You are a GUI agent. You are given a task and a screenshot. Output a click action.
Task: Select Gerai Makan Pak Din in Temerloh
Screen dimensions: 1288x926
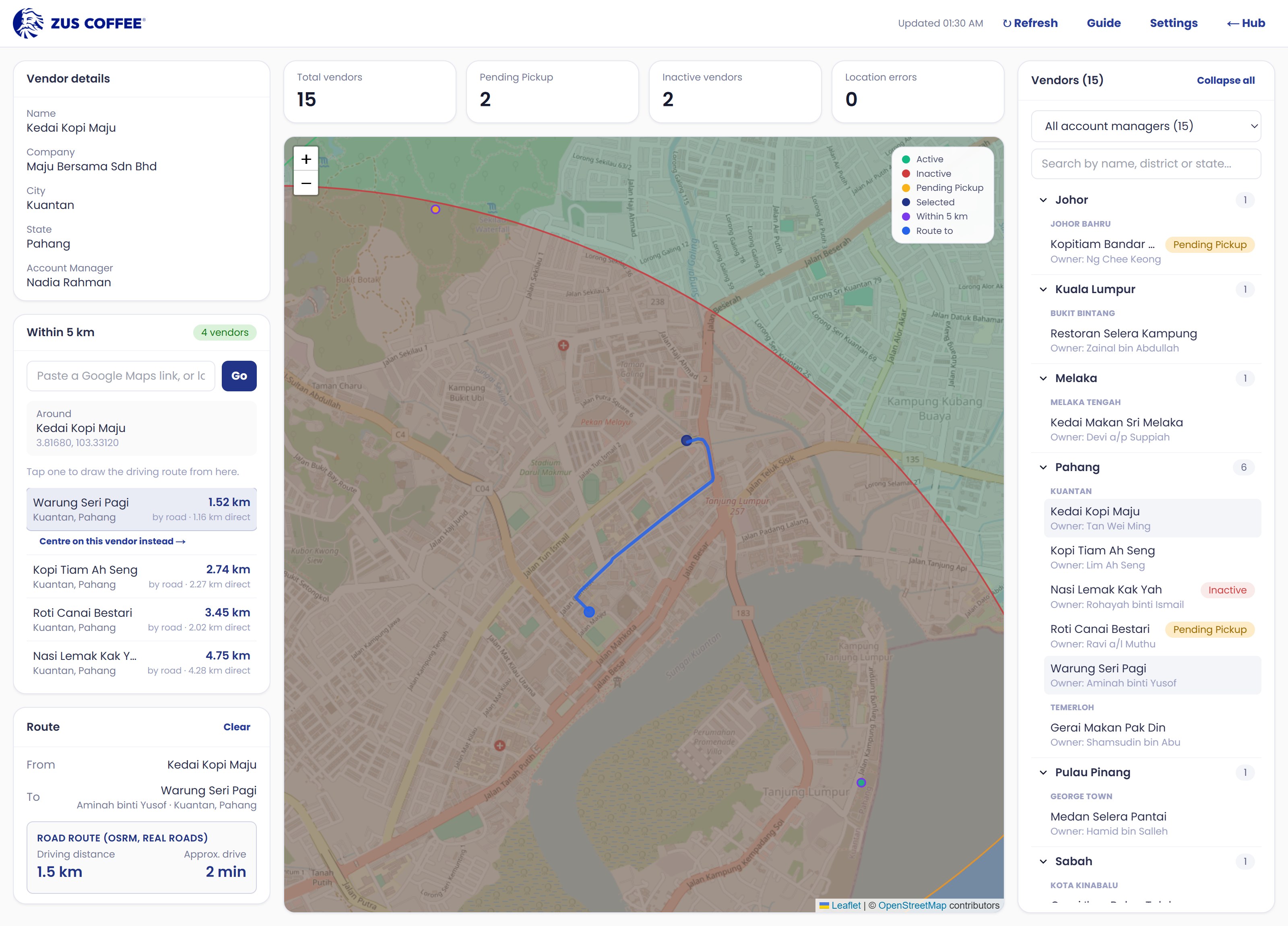point(1152,734)
